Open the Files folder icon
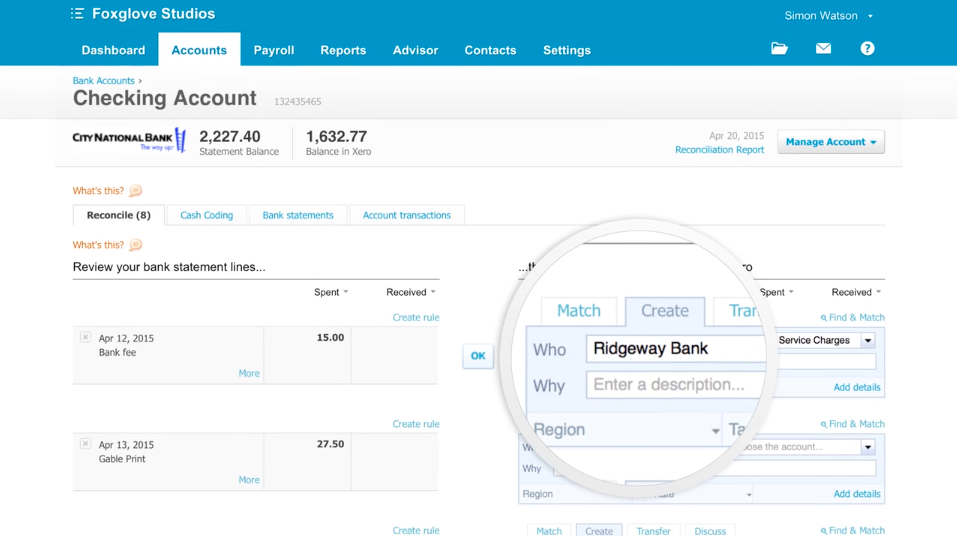Image resolution: width=957 pixels, height=536 pixels. coord(779,48)
